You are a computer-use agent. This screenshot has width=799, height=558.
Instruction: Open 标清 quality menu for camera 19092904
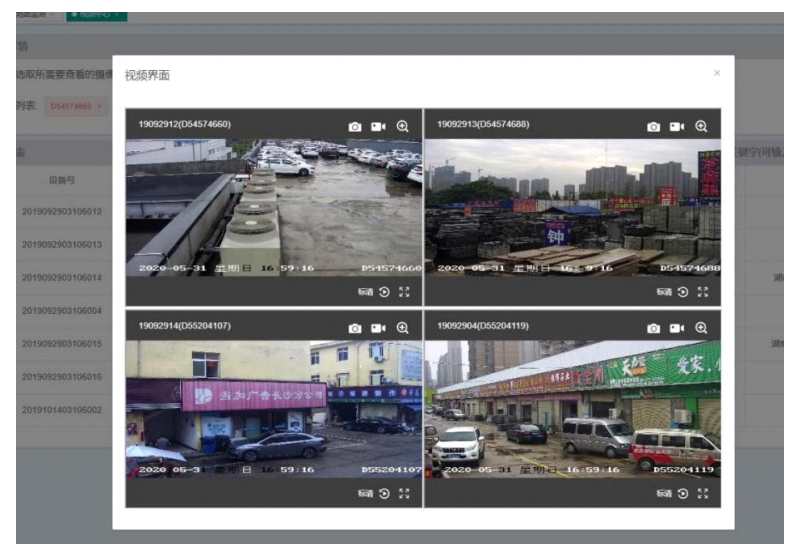tap(663, 493)
